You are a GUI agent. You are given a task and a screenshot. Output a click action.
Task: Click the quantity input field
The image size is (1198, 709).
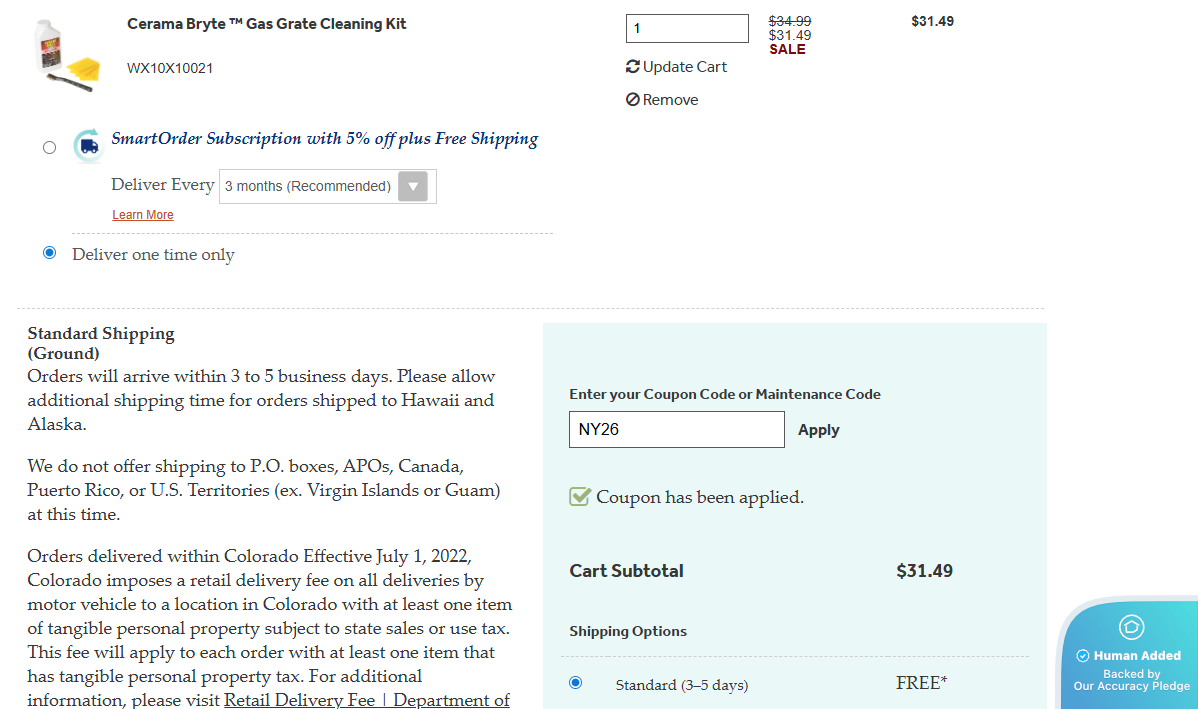687,29
